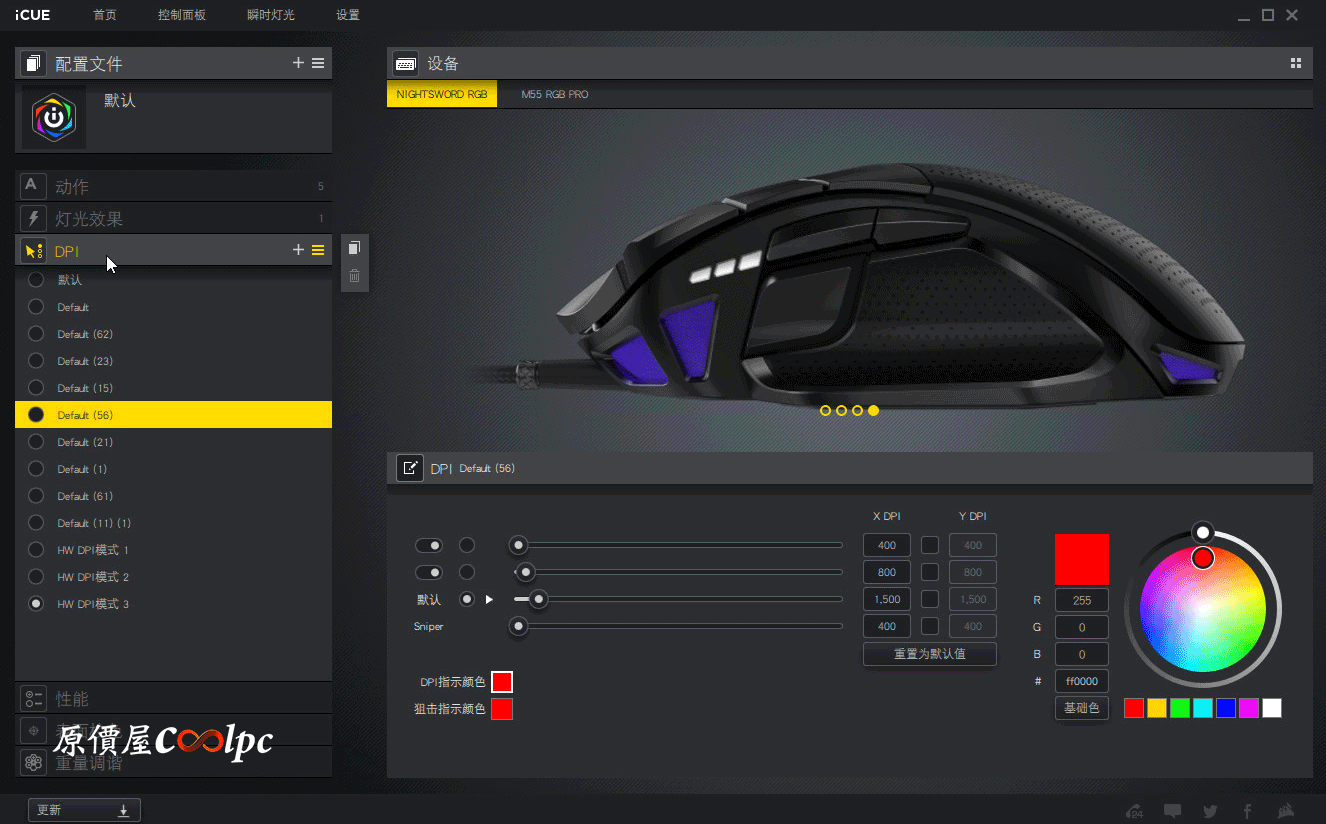Click the Actions (动作) section icon
The width and height of the screenshot is (1326, 824).
33,186
